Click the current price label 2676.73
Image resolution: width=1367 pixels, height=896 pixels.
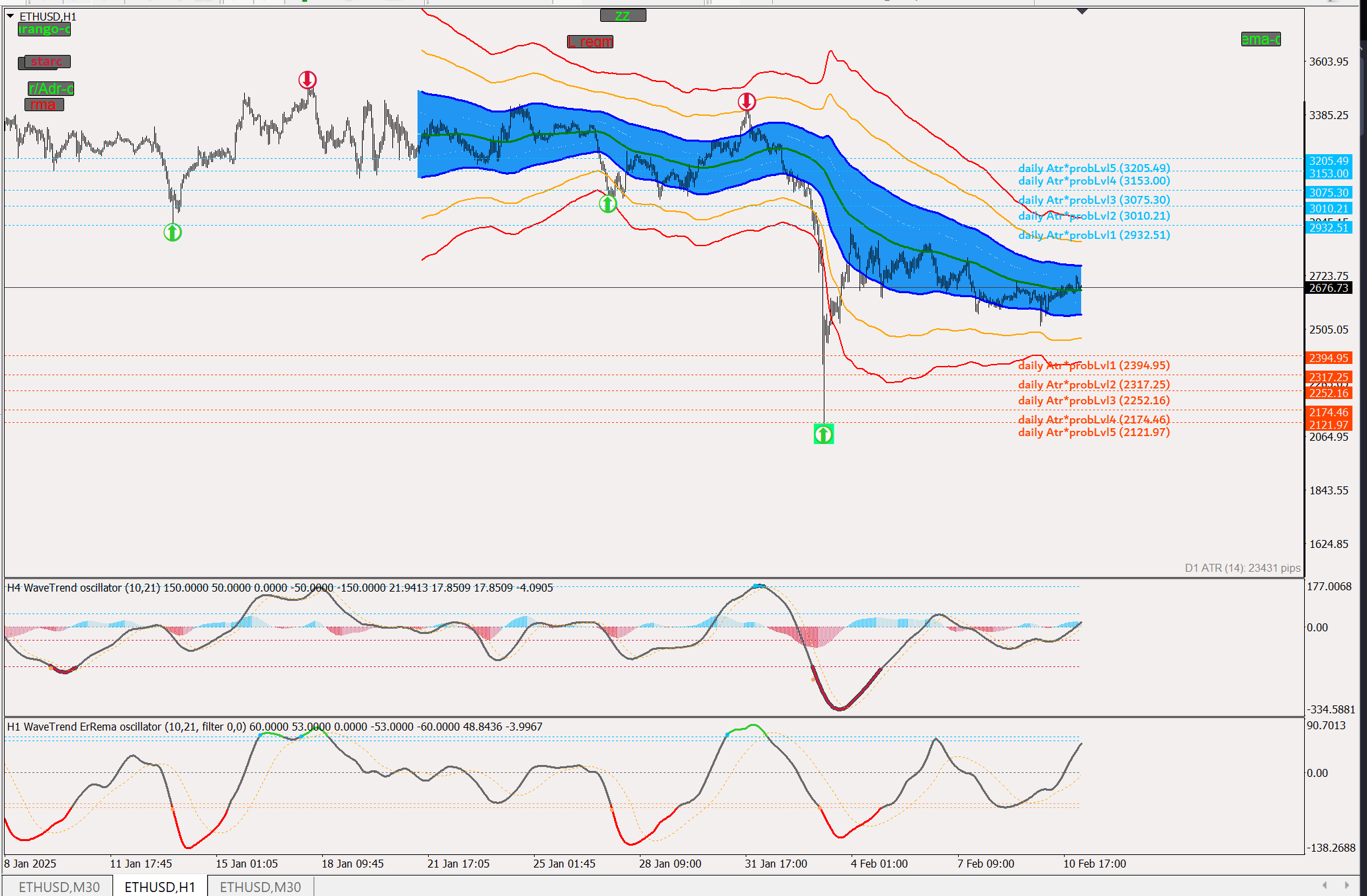click(x=1328, y=288)
